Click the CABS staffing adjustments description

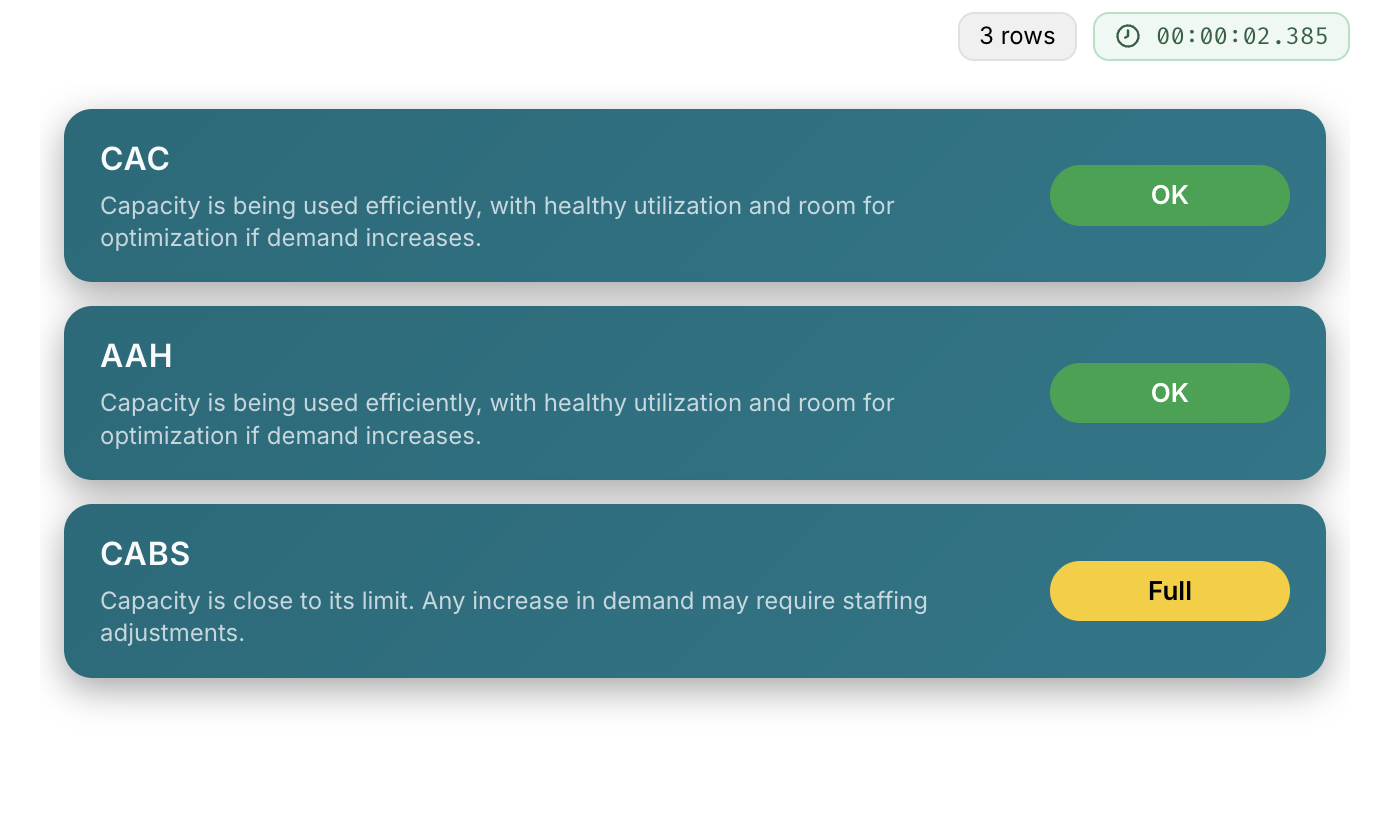514,616
